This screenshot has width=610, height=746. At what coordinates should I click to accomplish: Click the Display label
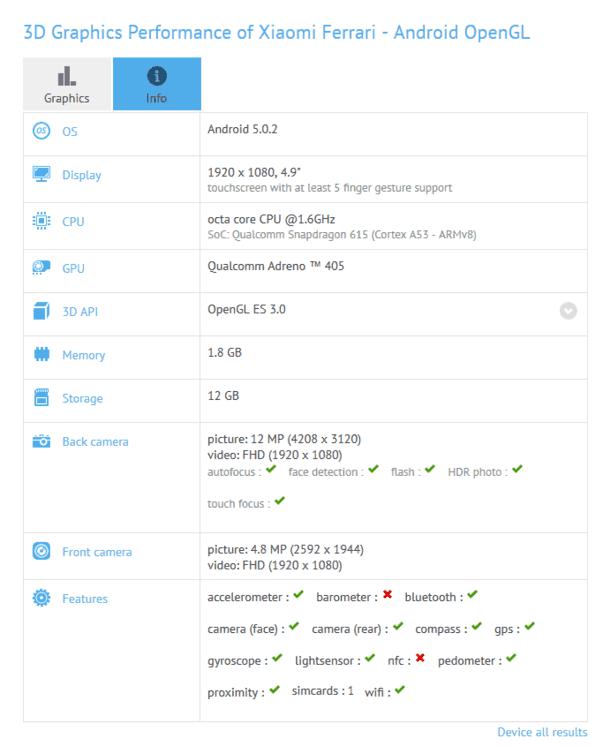click(x=82, y=175)
